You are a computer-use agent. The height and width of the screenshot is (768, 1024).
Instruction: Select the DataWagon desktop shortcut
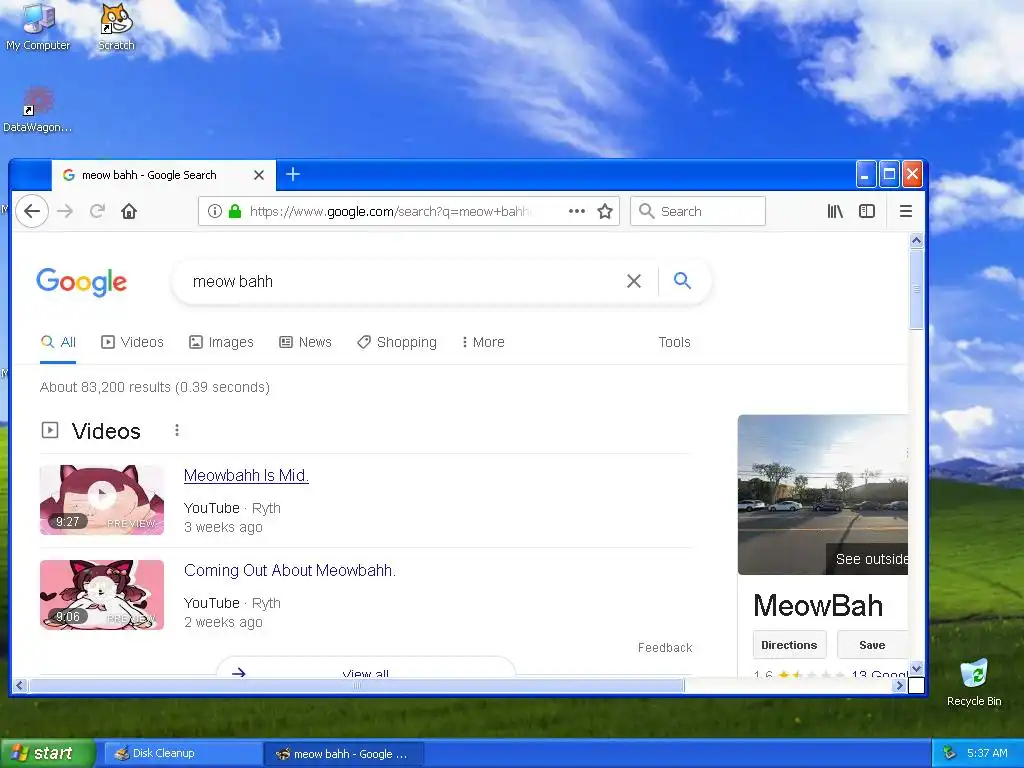pyautogui.click(x=37, y=110)
